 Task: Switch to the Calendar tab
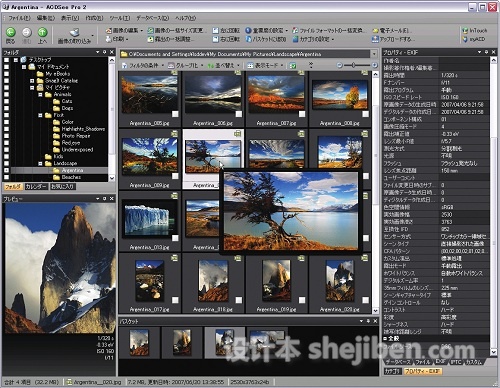click(36, 187)
